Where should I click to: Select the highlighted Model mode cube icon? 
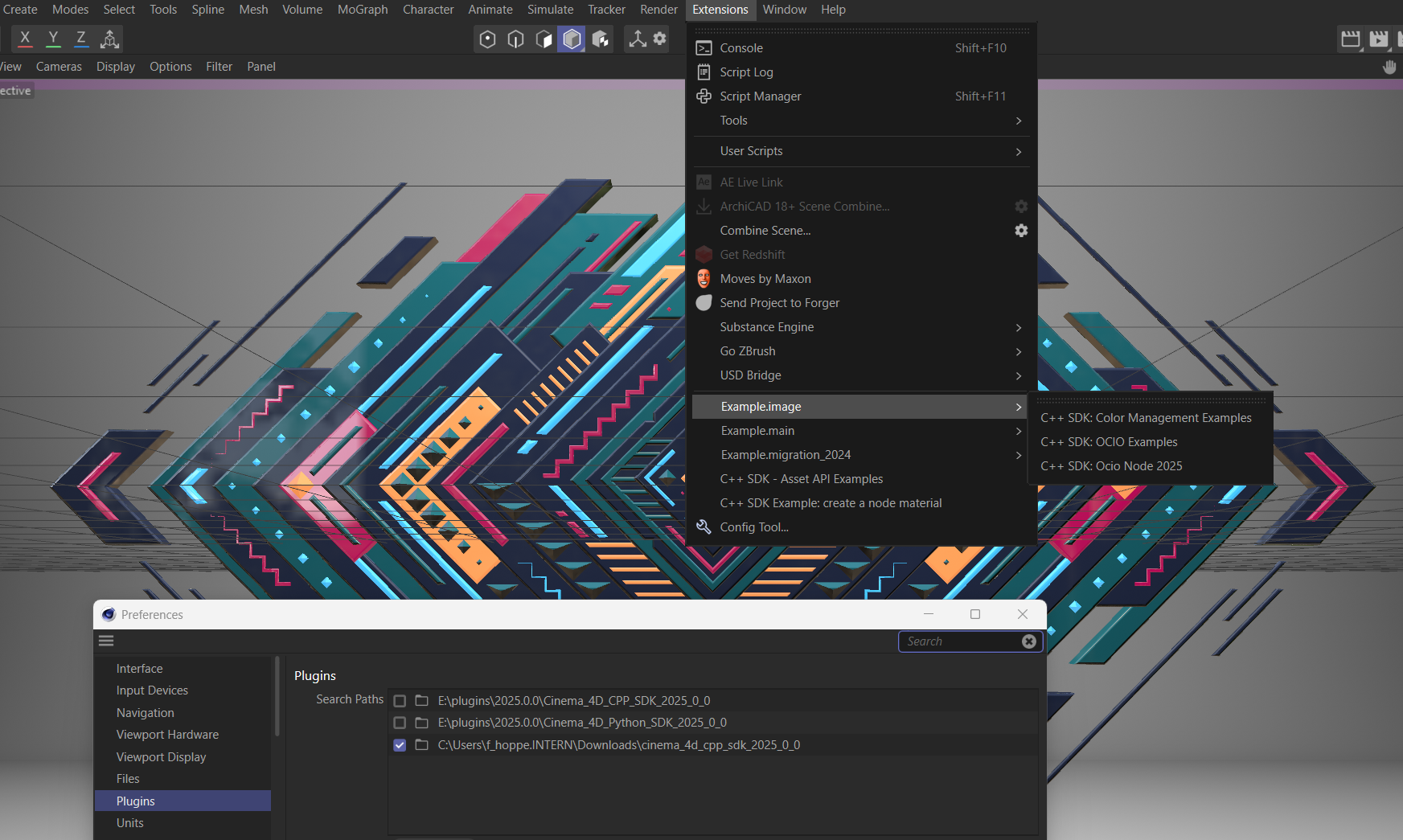click(x=572, y=39)
